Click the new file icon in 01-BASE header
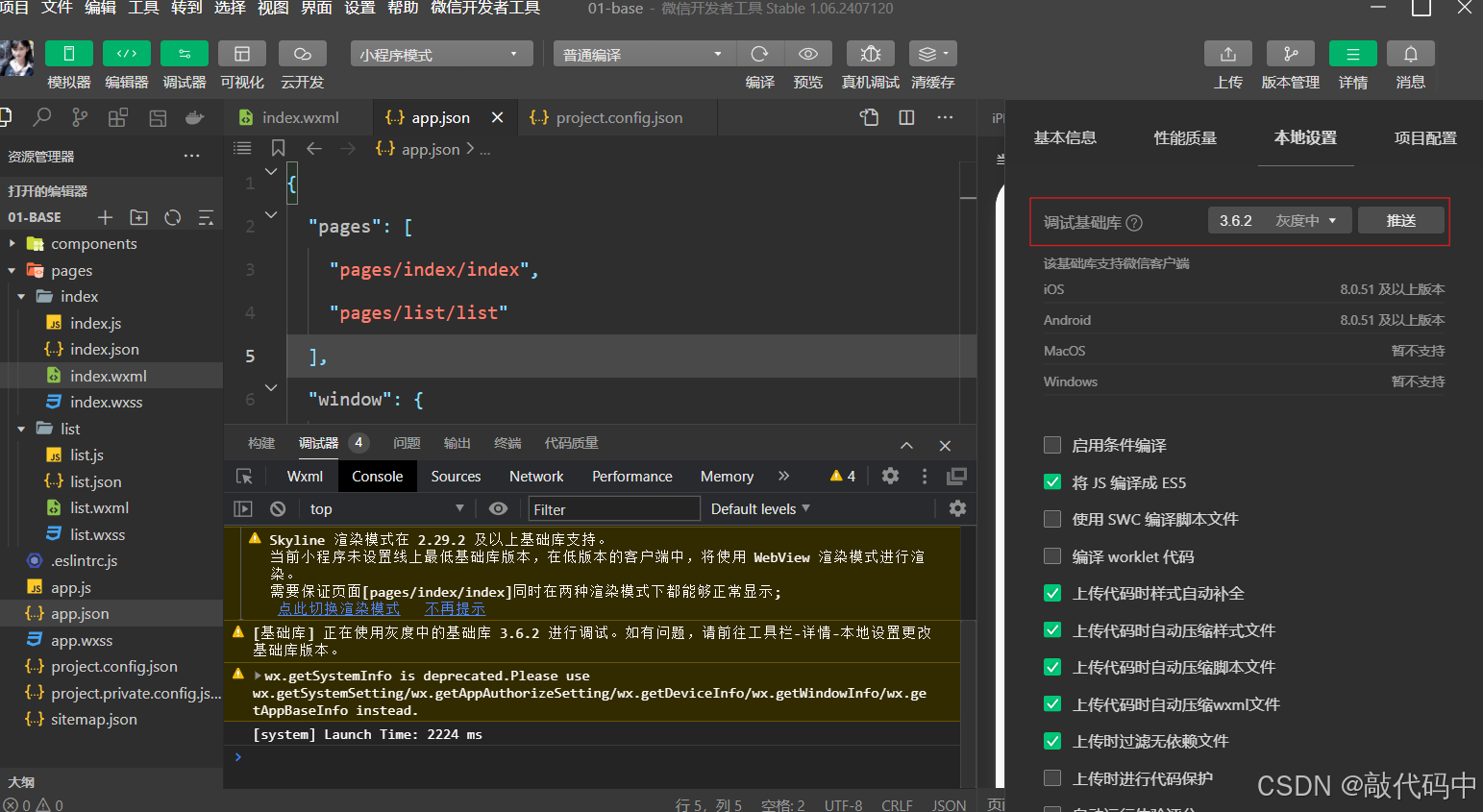Viewport: 1483px width, 812px height. coord(106,217)
